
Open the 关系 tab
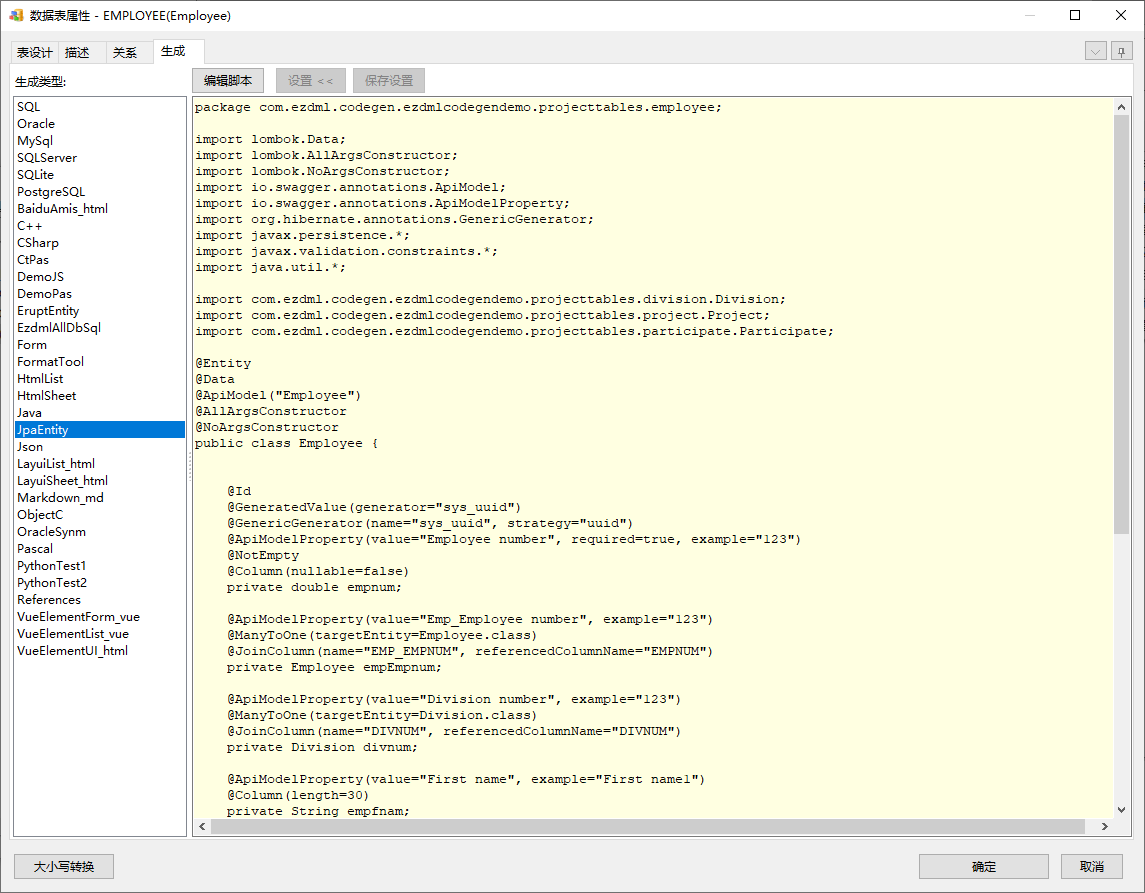(x=125, y=53)
